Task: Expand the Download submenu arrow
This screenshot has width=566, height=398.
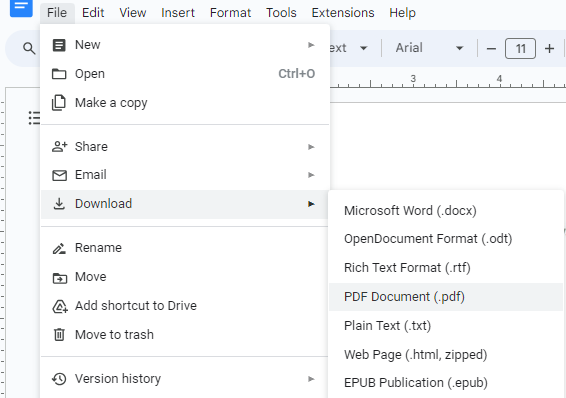Action: 311,204
